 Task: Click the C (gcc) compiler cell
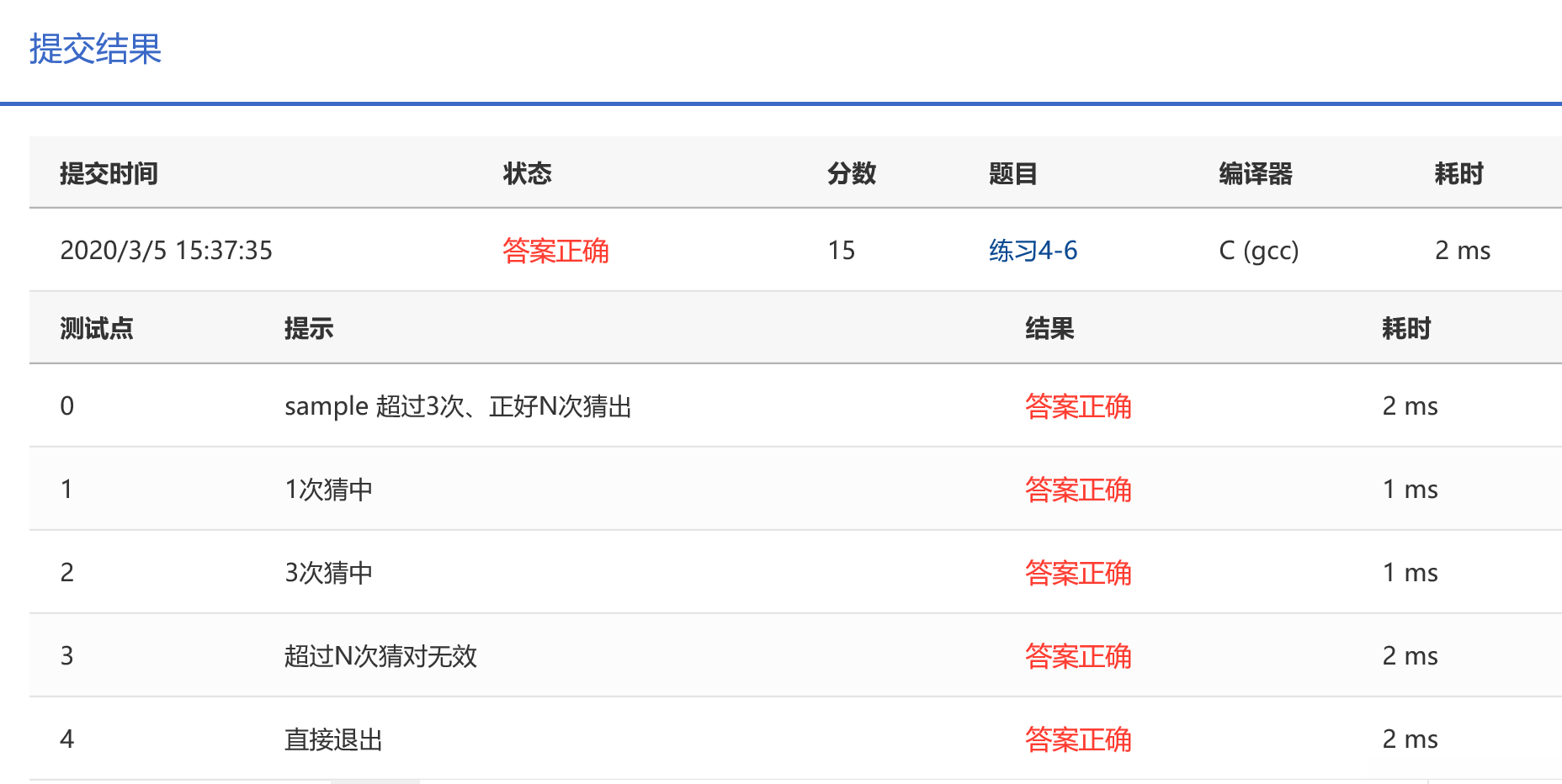point(1258,251)
